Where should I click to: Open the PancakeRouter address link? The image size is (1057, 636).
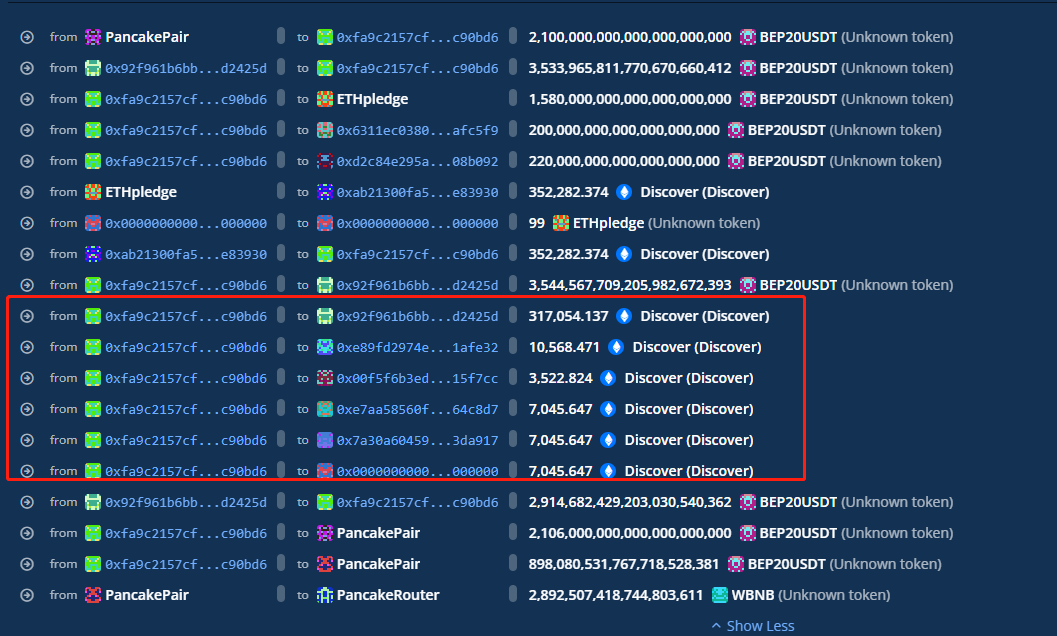coord(387,595)
